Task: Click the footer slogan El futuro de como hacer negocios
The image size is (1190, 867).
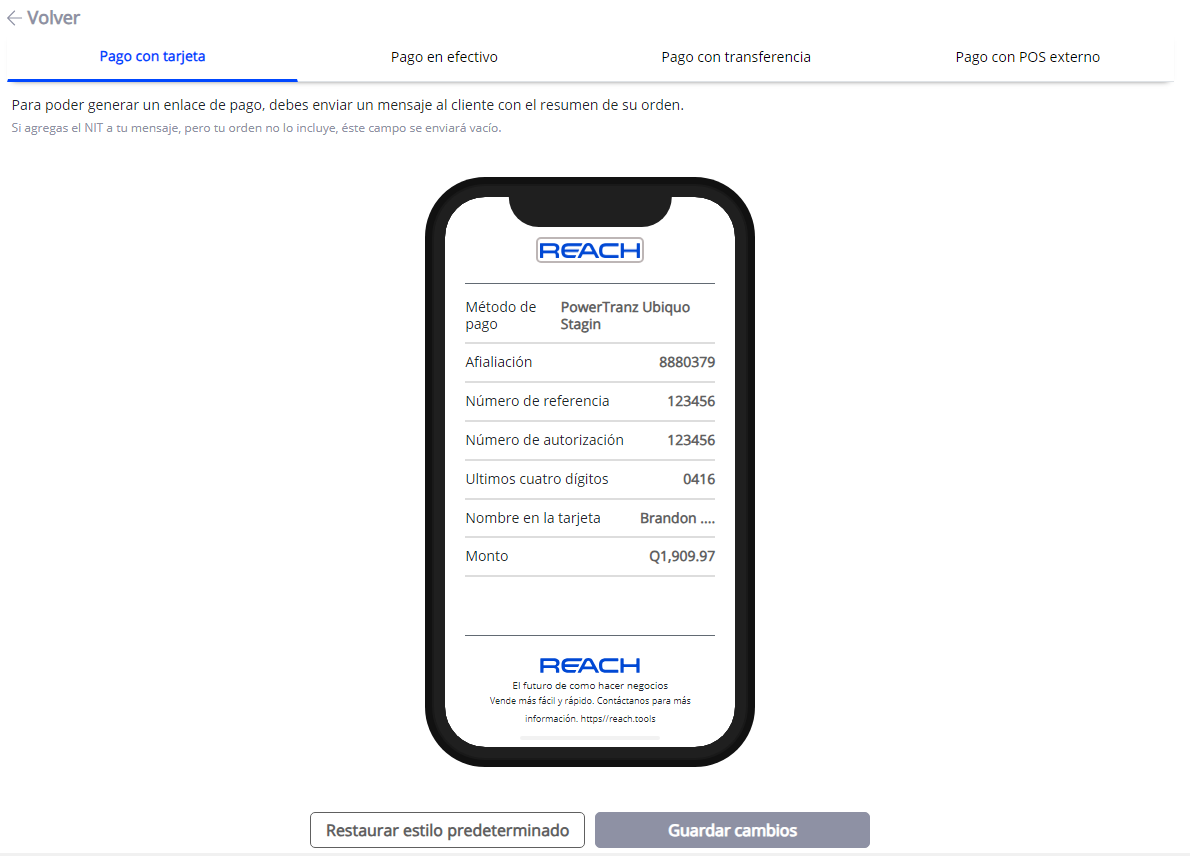Action: [x=589, y=686]
